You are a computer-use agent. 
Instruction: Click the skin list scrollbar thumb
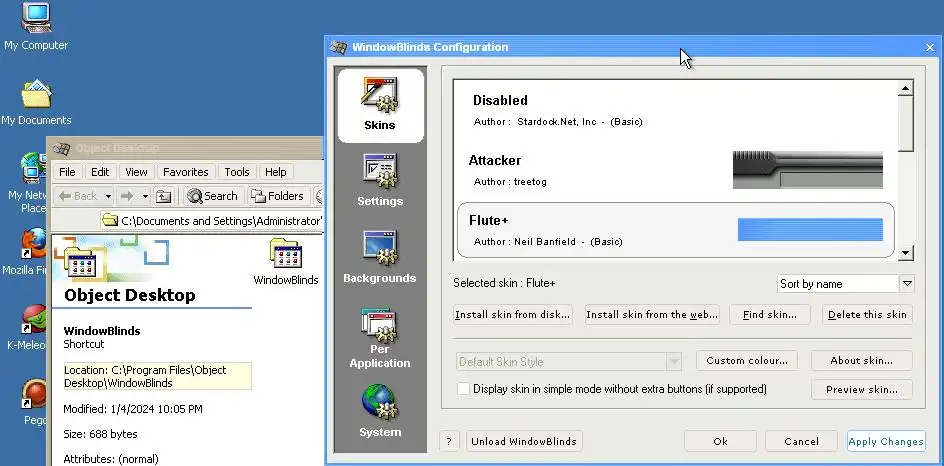(905, 124)
